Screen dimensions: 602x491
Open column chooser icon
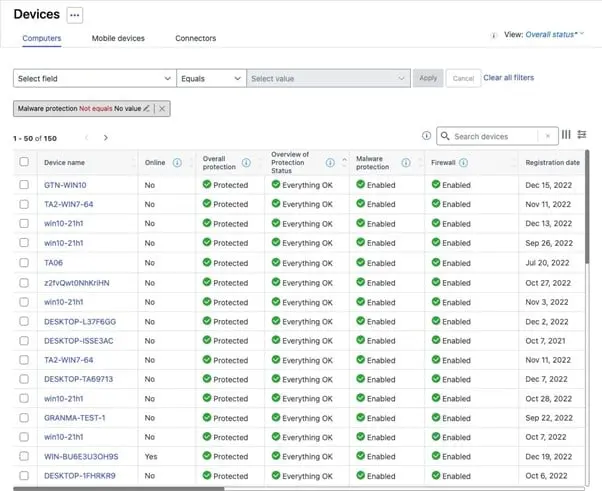566,134
